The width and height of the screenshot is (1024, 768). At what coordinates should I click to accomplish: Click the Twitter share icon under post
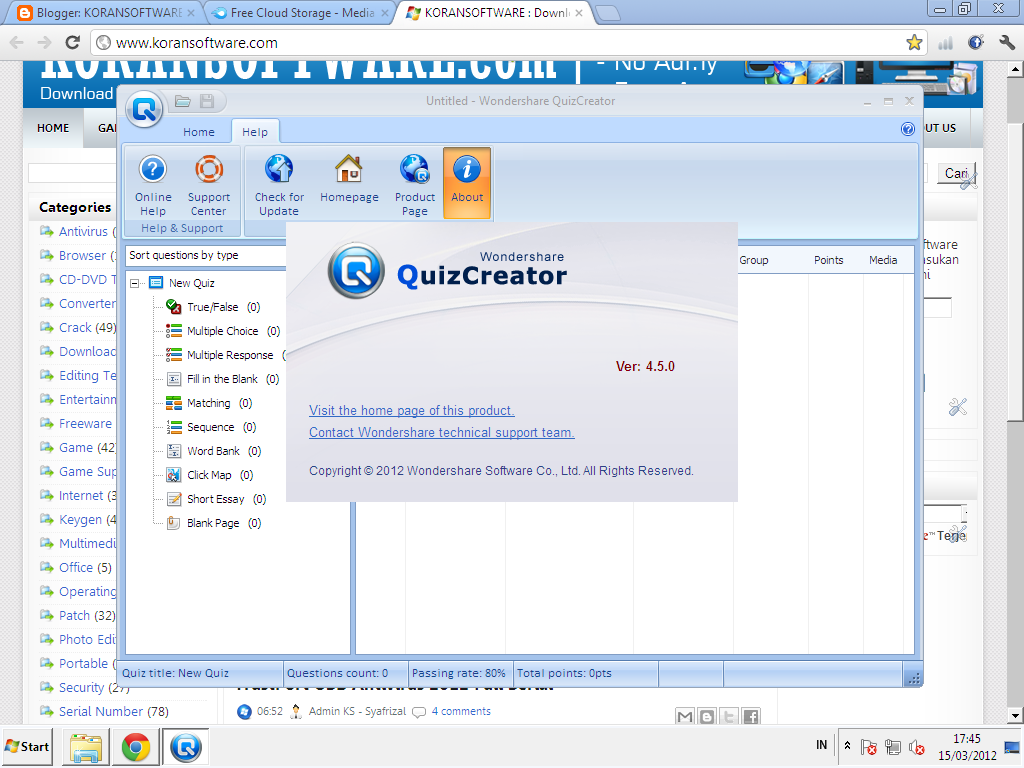click(729, 716)
